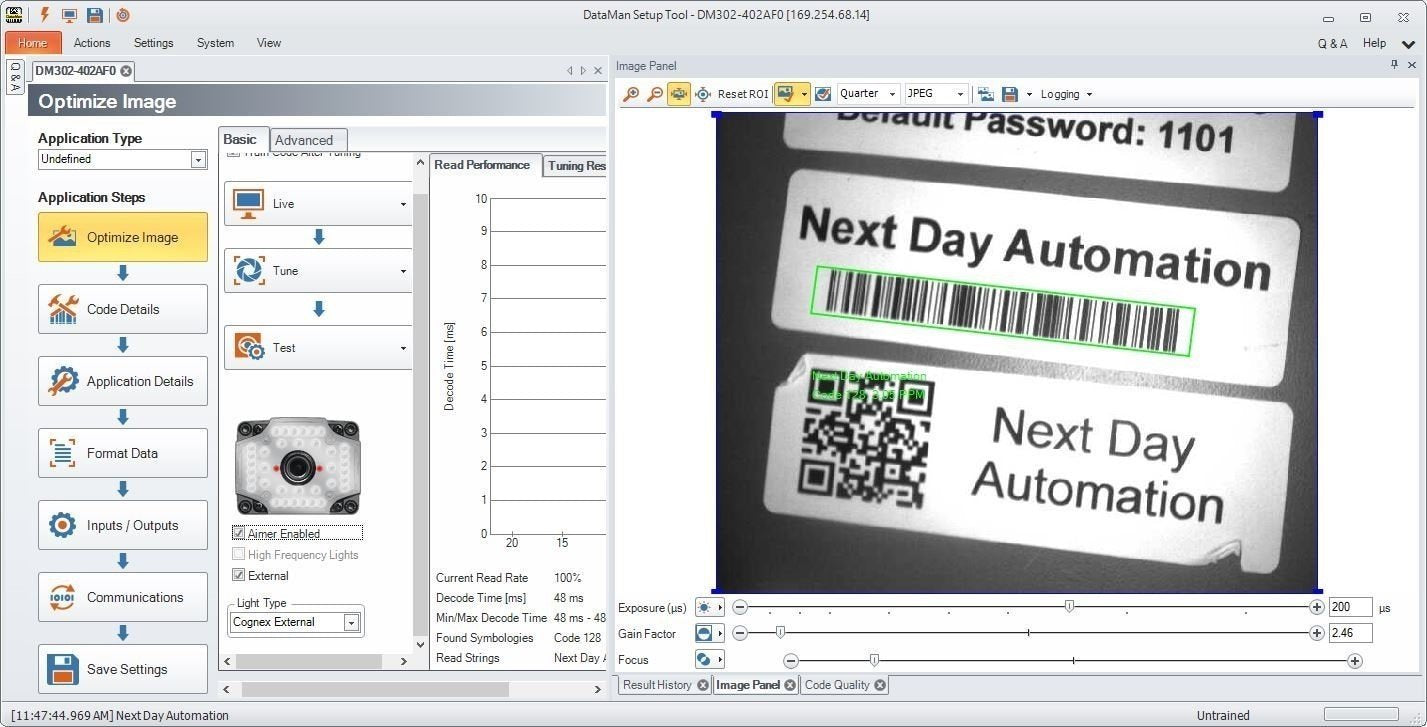Open the Application Type dropdown
Viewport: 1427px width, 727px height.
[198, 159]
